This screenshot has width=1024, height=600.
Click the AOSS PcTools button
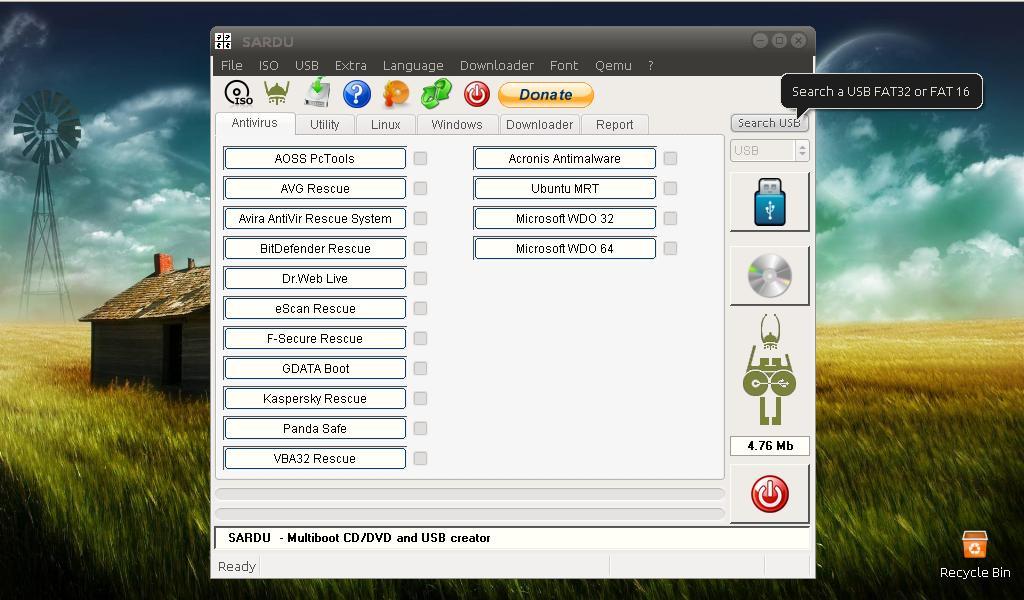point(315,159)
